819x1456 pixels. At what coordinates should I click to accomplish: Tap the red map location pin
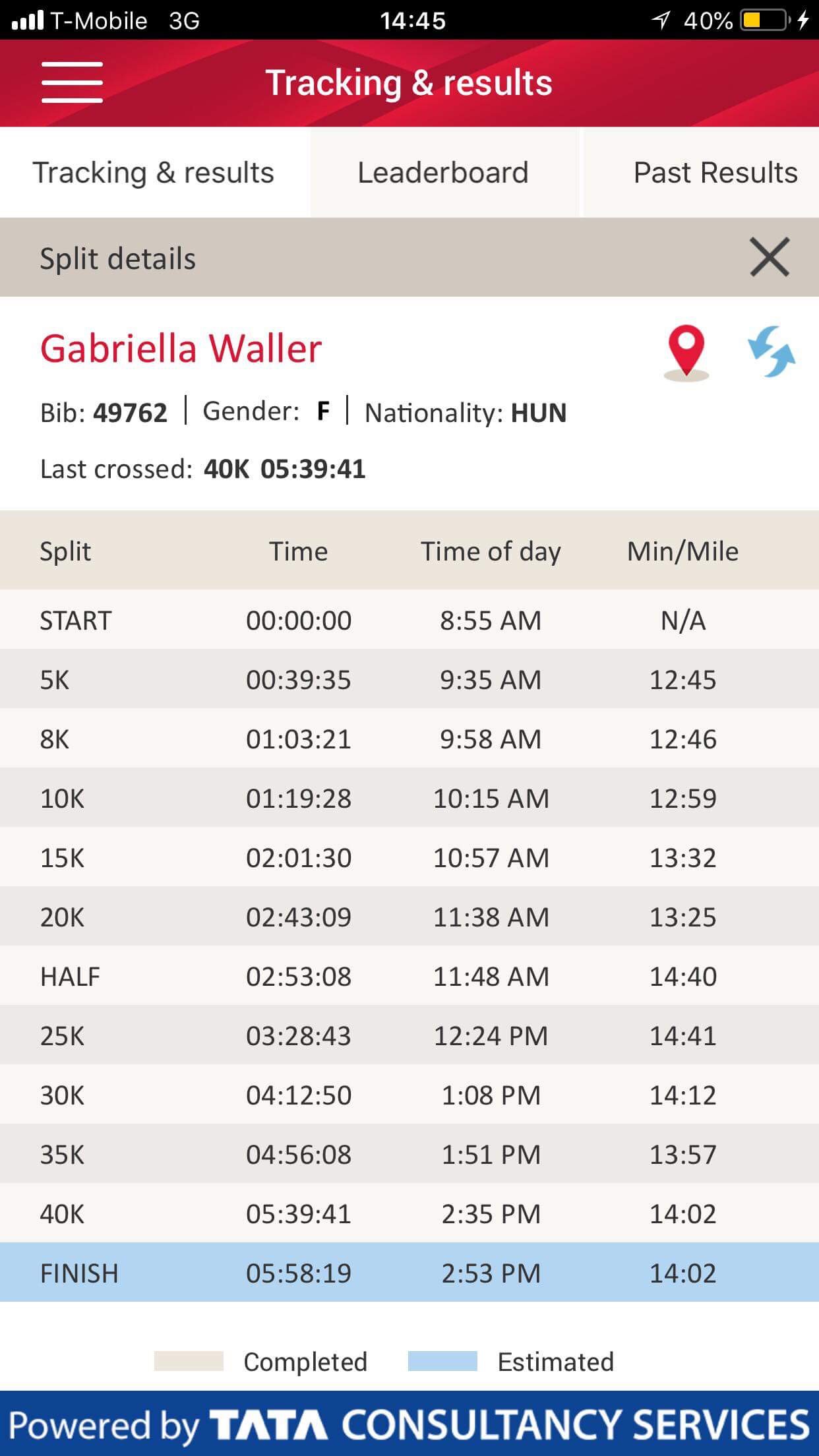[x=686, y=351]
